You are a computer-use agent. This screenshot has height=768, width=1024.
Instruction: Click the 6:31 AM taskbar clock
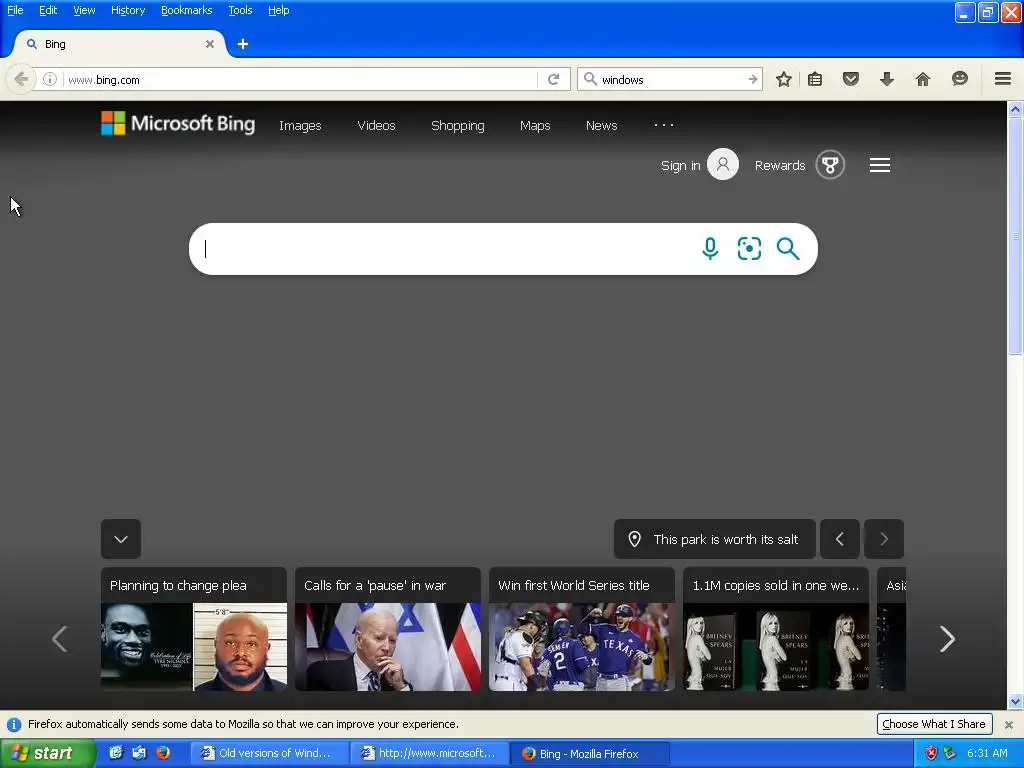987,753
